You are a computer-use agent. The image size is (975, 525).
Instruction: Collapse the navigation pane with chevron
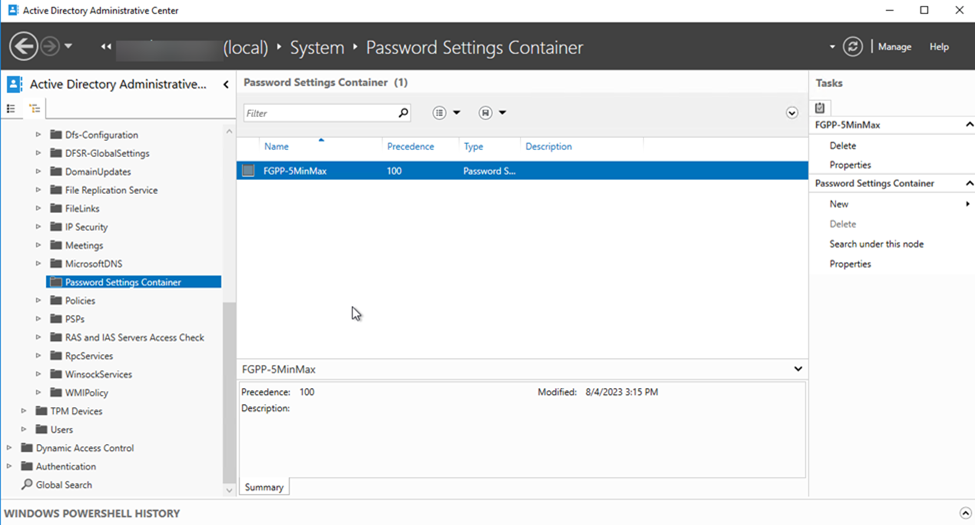click(x=225, y=85)
